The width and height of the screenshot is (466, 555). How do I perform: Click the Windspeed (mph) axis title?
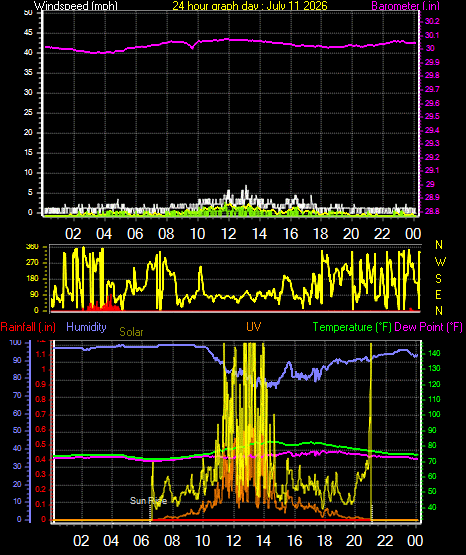pos(76,6)
